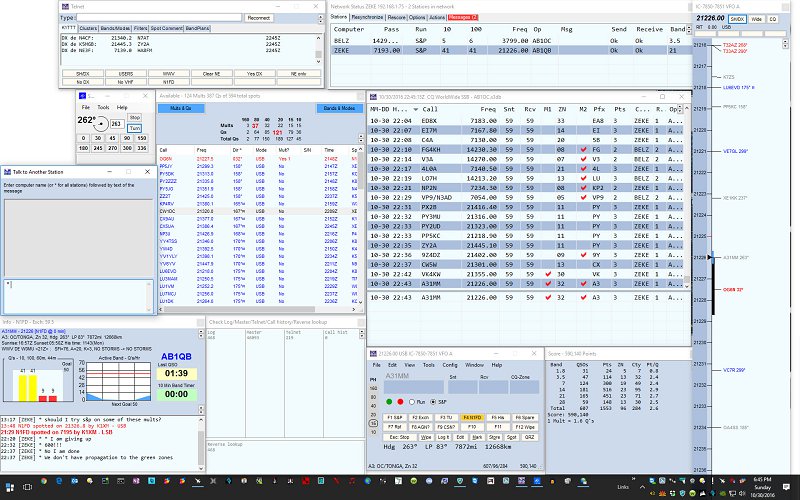Click spinner arrows beside Available window totals
Image resolution: width=800 pixels, height=500 pixels.
(x=361, y=138)
